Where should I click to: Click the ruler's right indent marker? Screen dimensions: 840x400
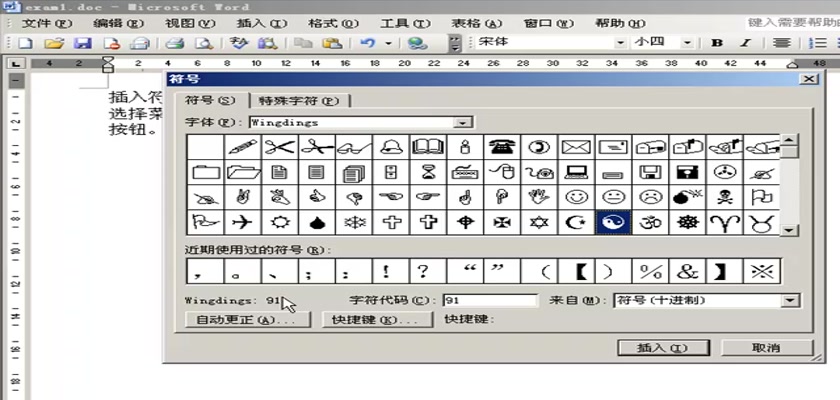[792, 66]
